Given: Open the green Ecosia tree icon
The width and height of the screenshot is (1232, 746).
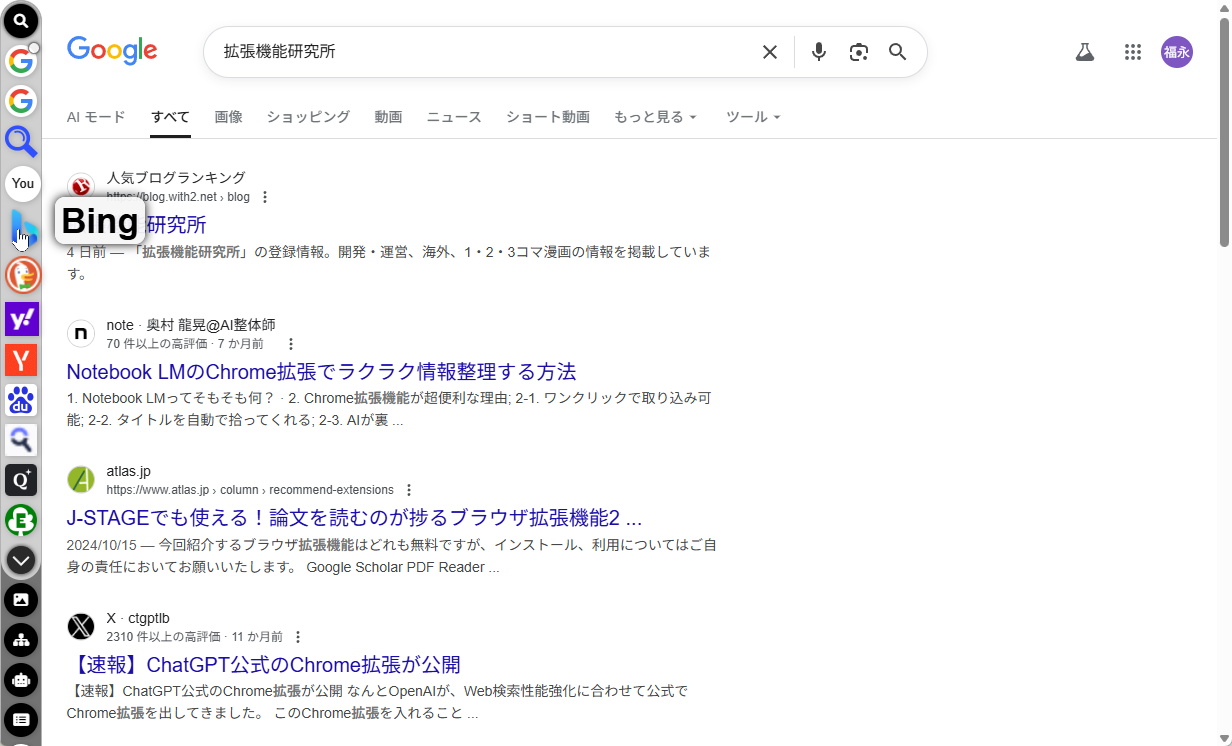Looking at the screenshot, I should [x=21, y=520].
